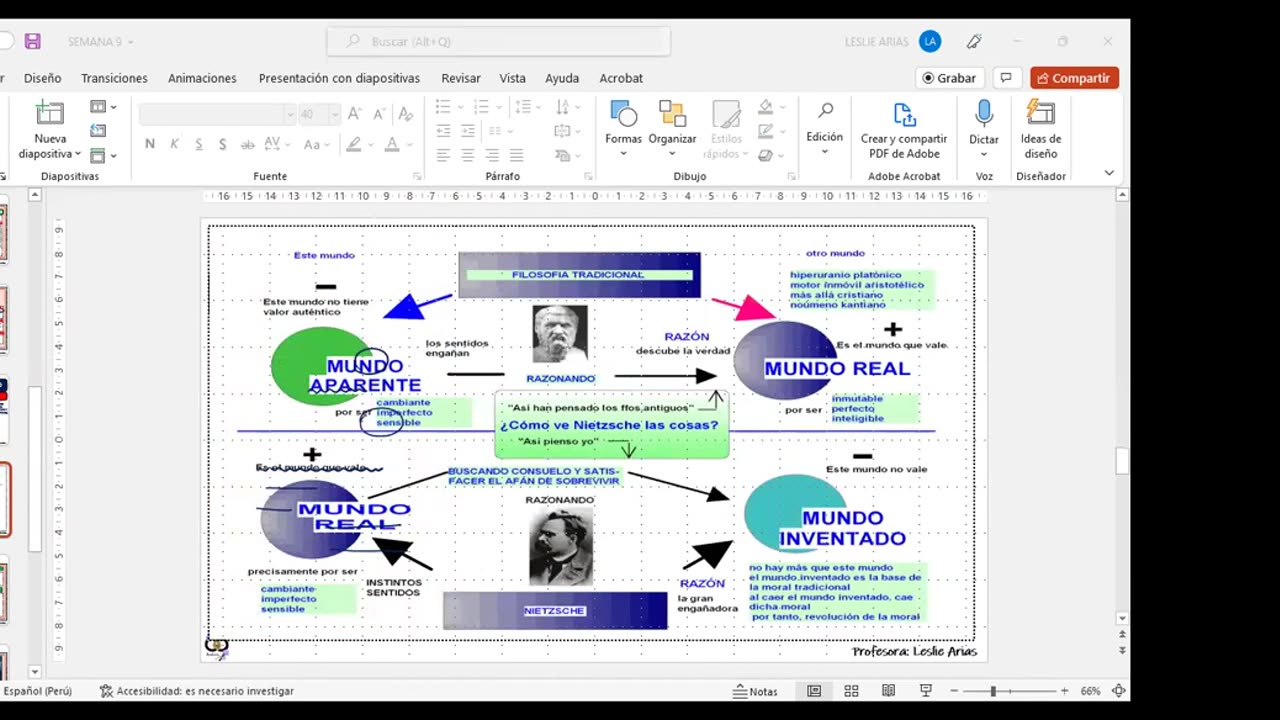1280x720 pixels.
Task: Toggle strikethrough (ab) formatting
Action: coord(247,144)
